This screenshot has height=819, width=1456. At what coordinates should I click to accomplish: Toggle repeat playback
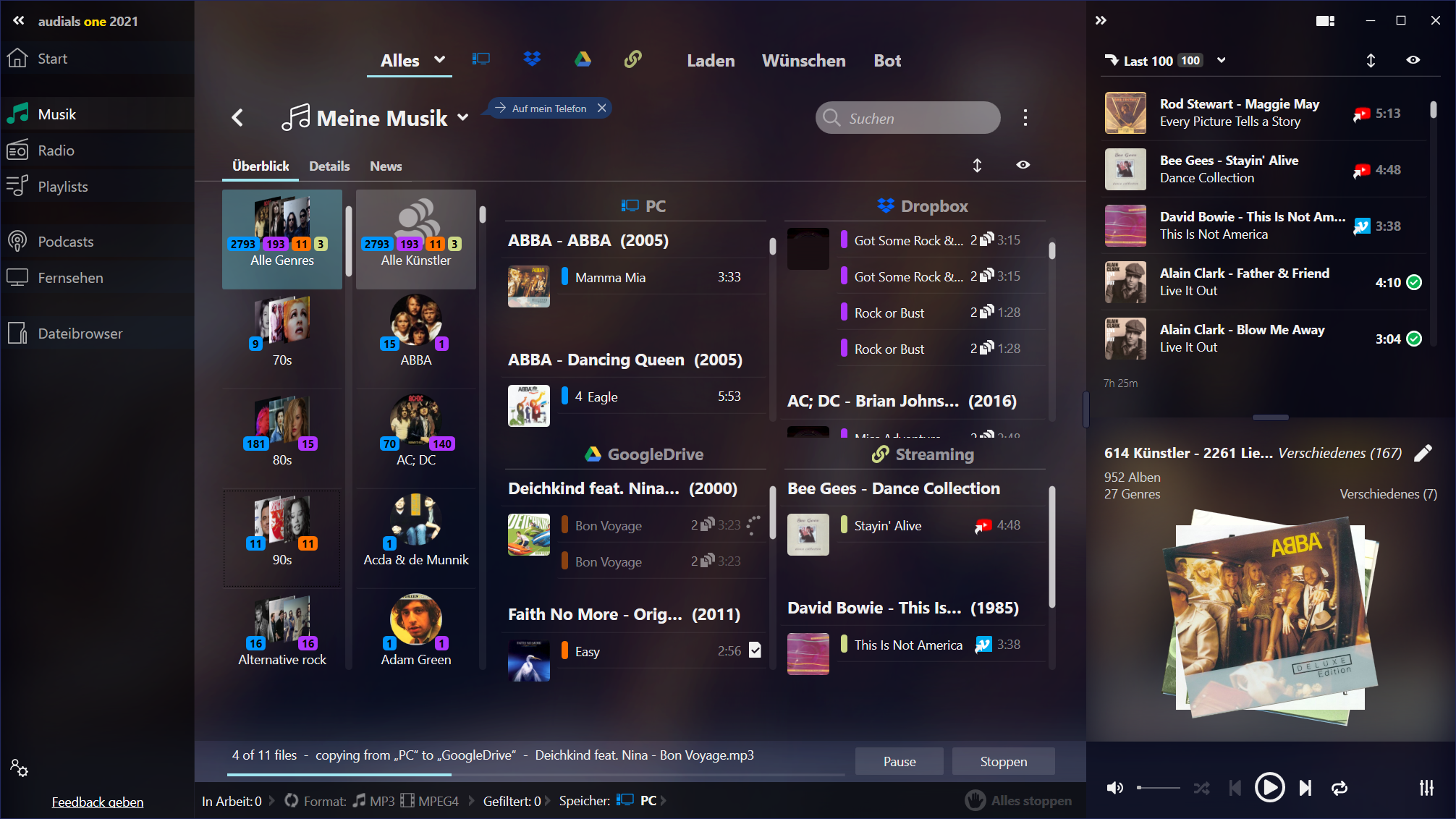tap(1339, 788)
